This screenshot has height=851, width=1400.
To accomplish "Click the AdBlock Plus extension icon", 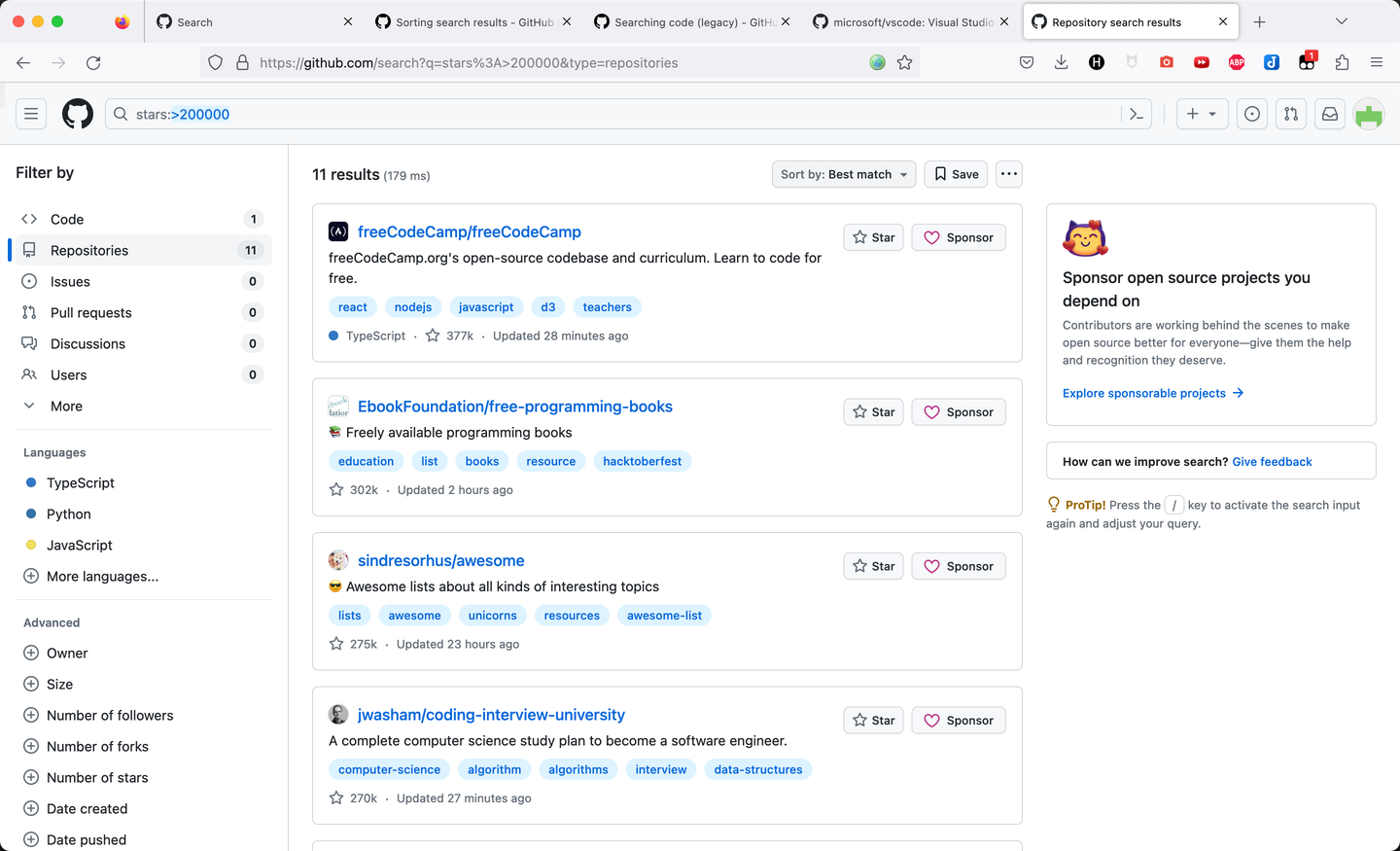I will pos(1237,62).
